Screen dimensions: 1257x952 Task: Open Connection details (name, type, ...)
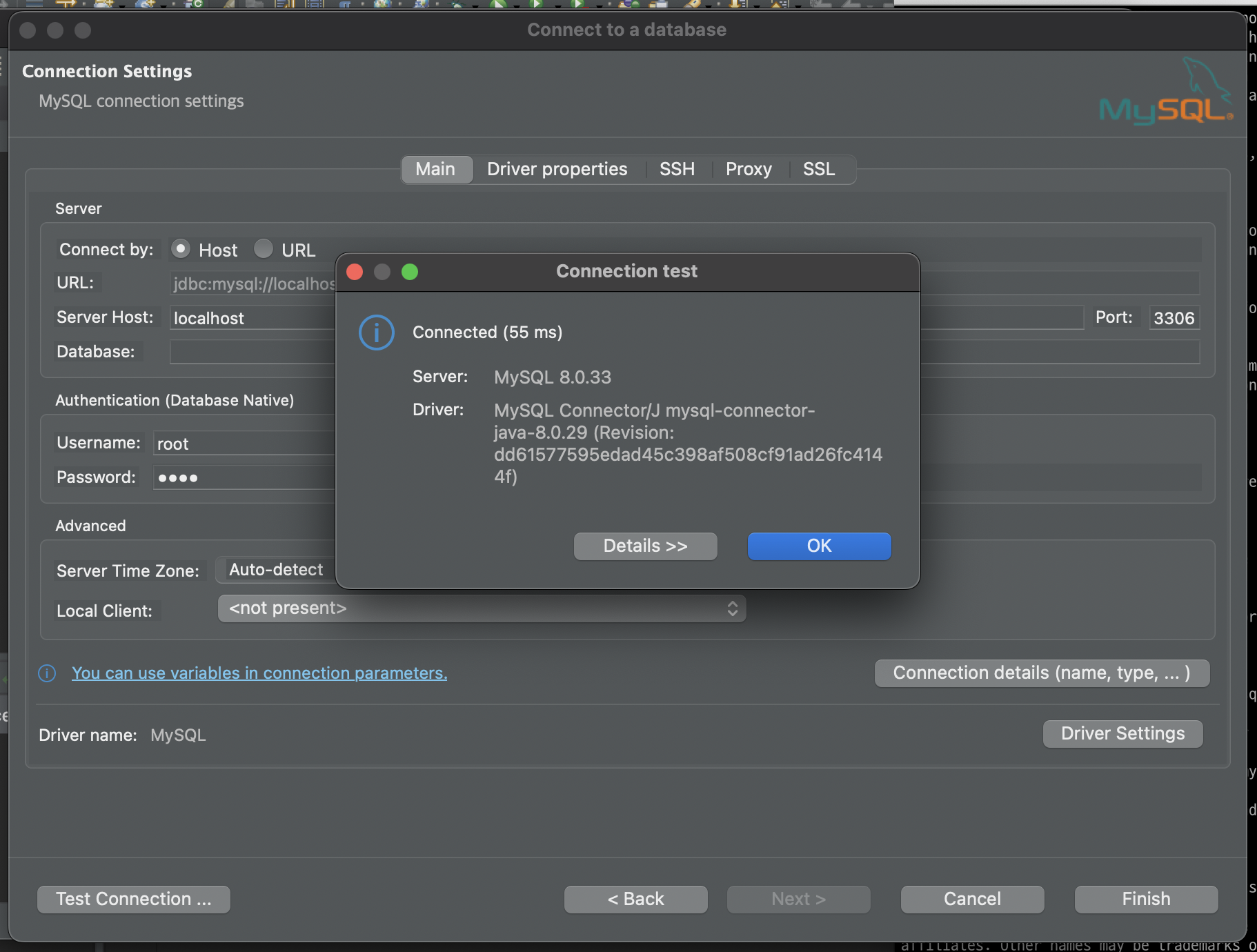(x=1042, y=673)
